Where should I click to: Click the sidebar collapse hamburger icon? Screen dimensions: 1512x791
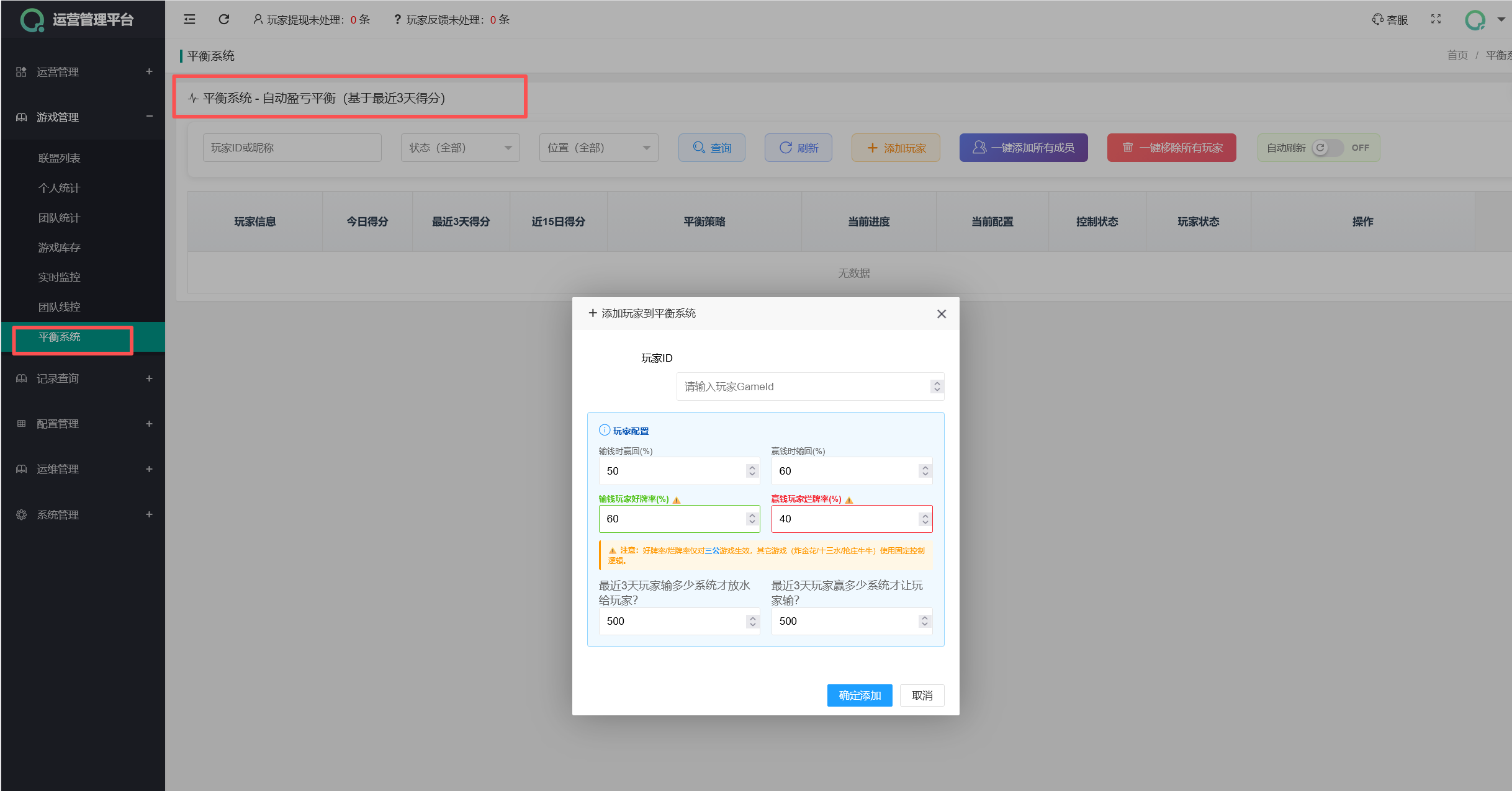pos(189,19)
